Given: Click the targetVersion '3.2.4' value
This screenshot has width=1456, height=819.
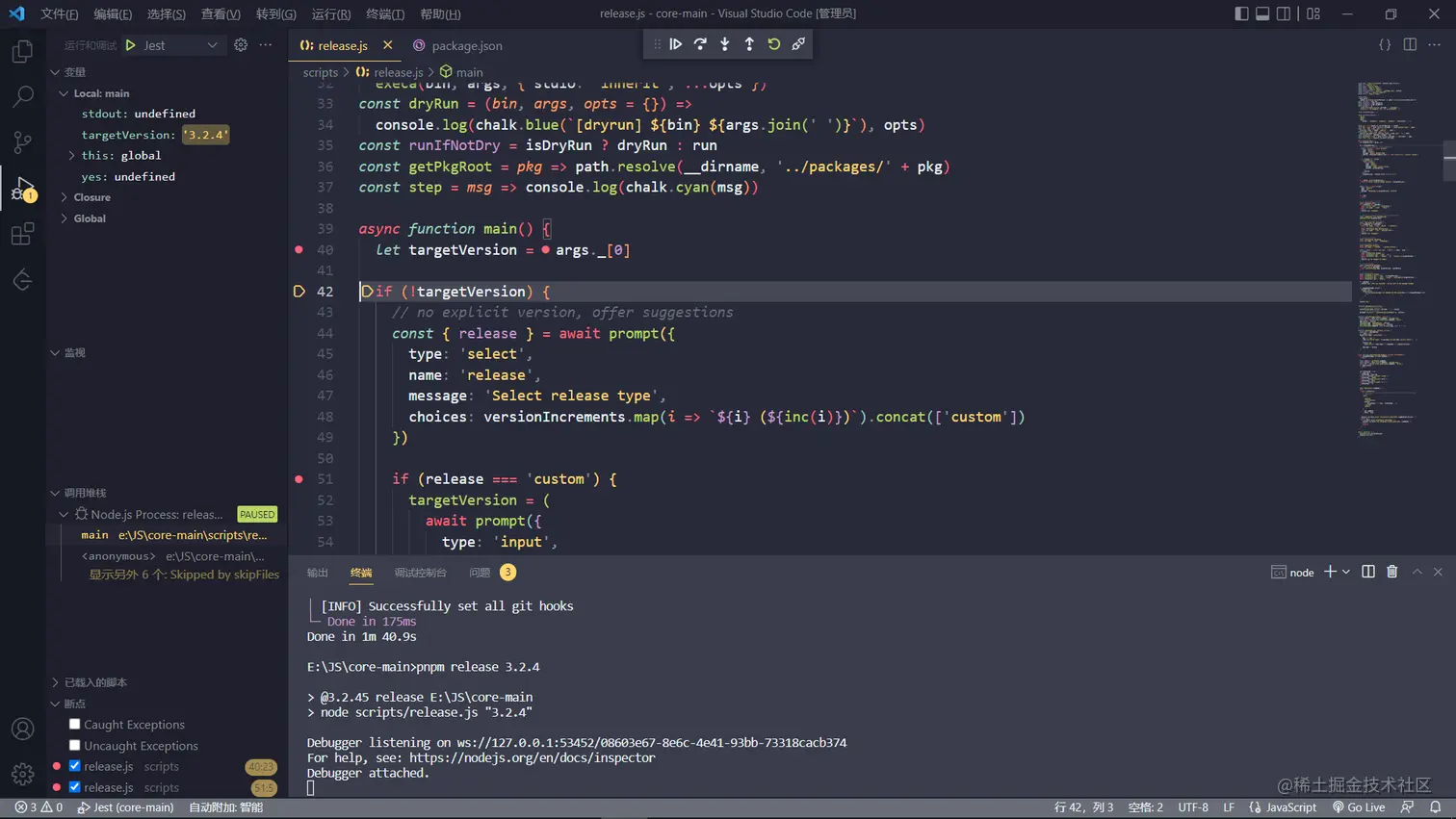Looking at the screenshot, I should pos(205,135).
